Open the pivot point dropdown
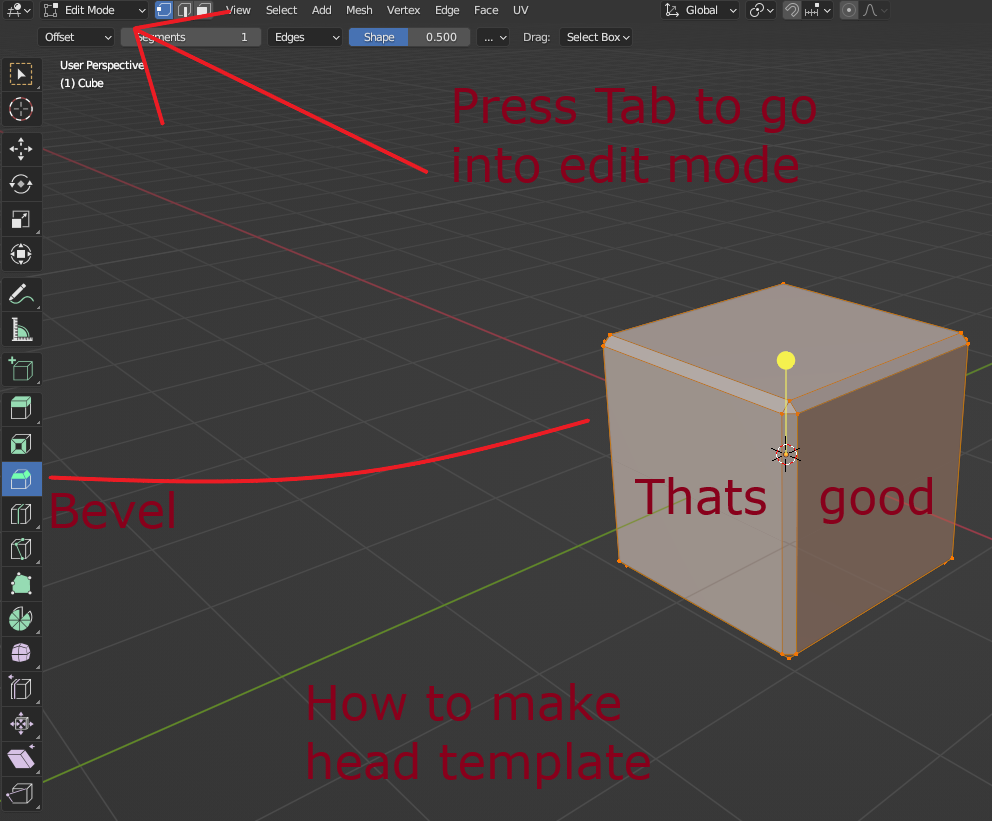Image resolution: width=992 pixels, height=821 pixels. (x=761, y=10)
